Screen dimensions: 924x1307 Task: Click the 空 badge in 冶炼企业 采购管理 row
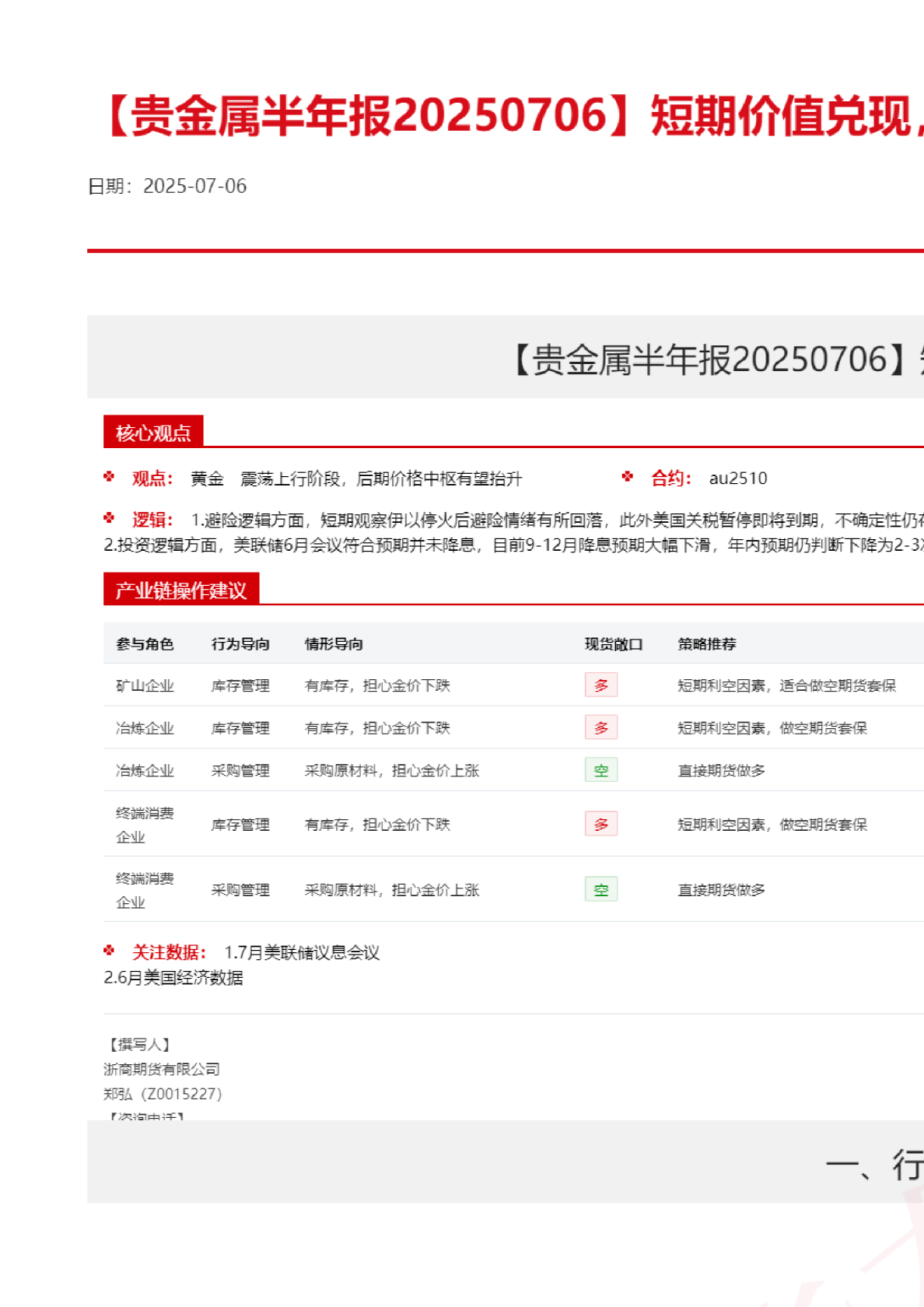click(601, 770)
